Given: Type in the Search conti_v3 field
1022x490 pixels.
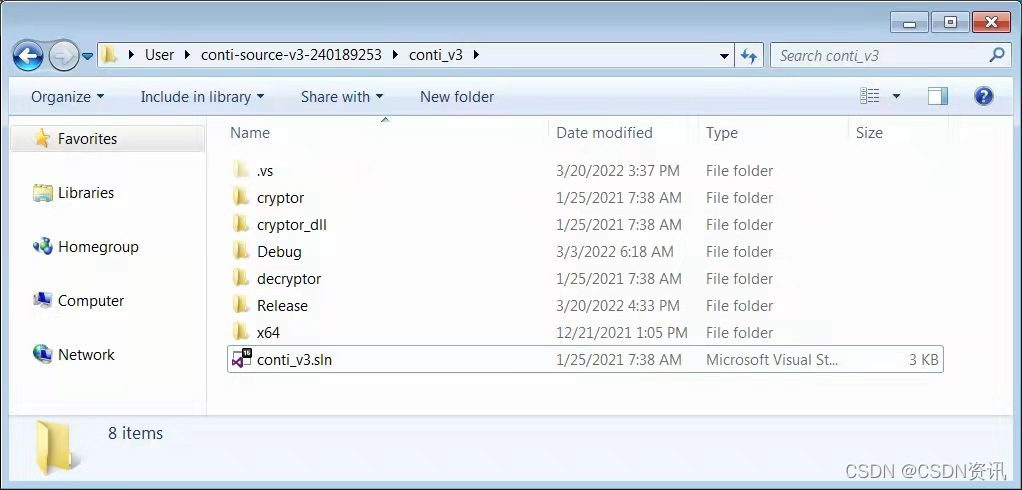Looking at the screenshot, I should tap(880, 56).
